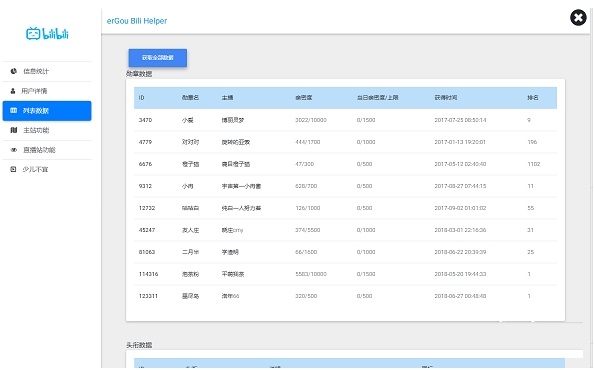The width and height of the screenshot is (594, 370).
Task: Select the medal ID 114316 cell
Action: coord(148,274)
